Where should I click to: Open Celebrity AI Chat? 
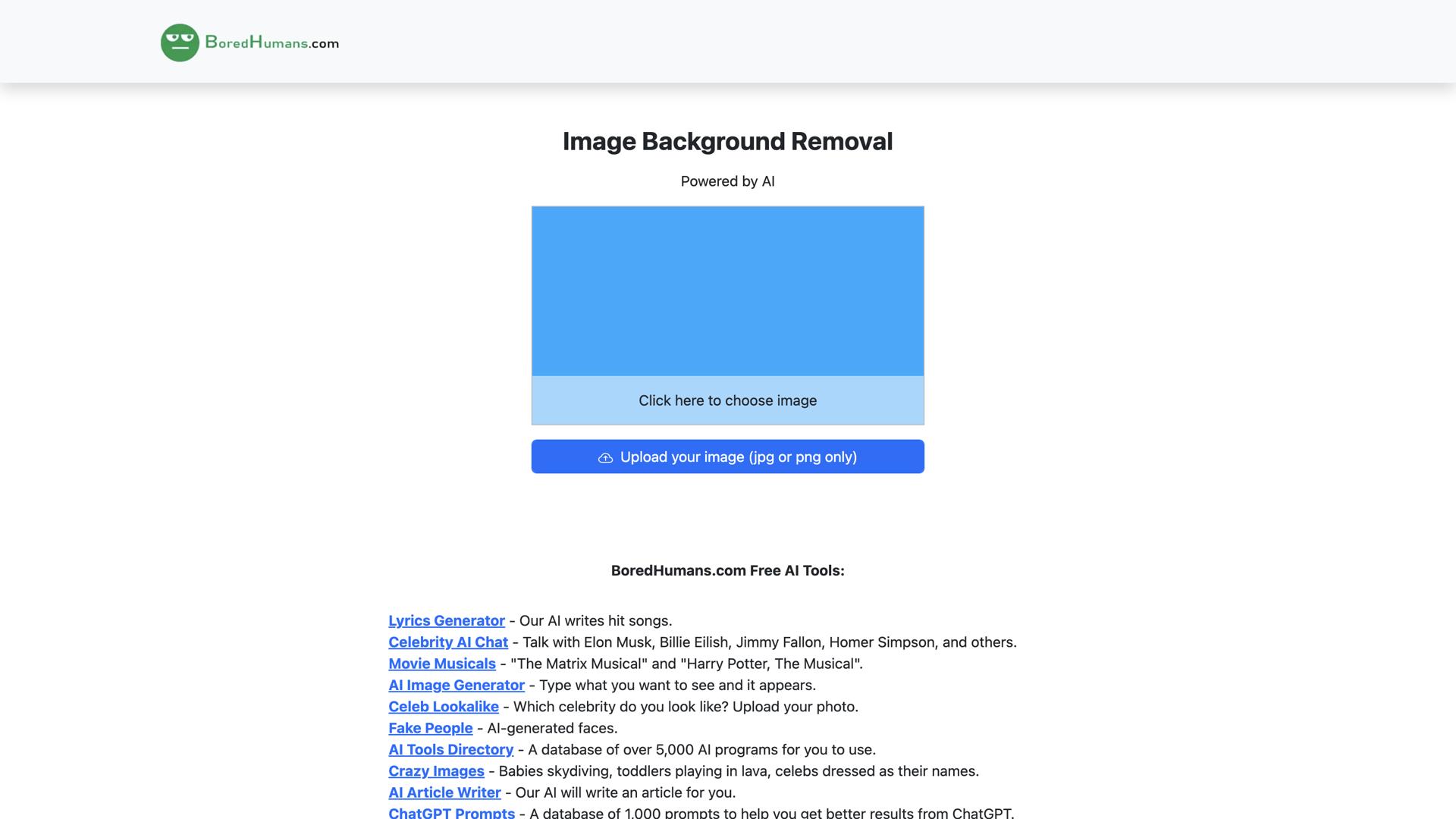click(x=447, y=642)
